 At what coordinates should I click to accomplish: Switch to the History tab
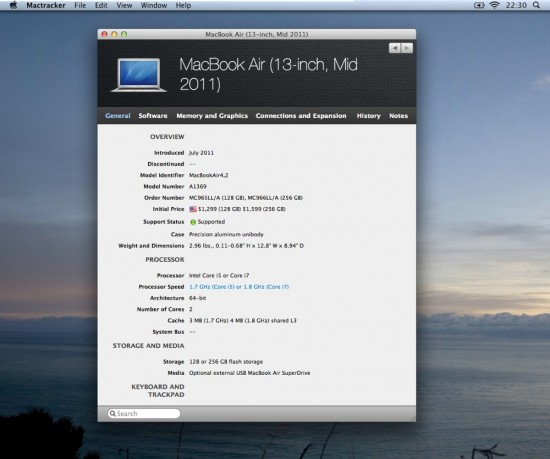(368, 116)
